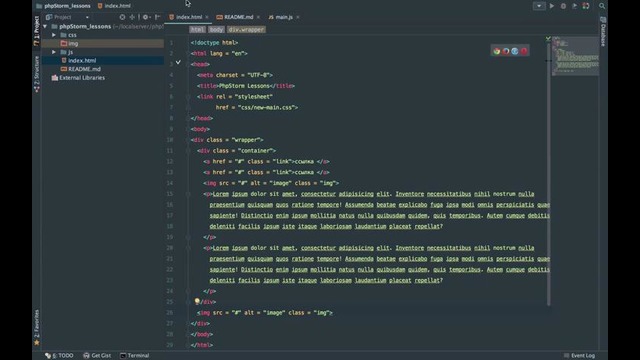Close the README.md editor tab

click(258, 17)
